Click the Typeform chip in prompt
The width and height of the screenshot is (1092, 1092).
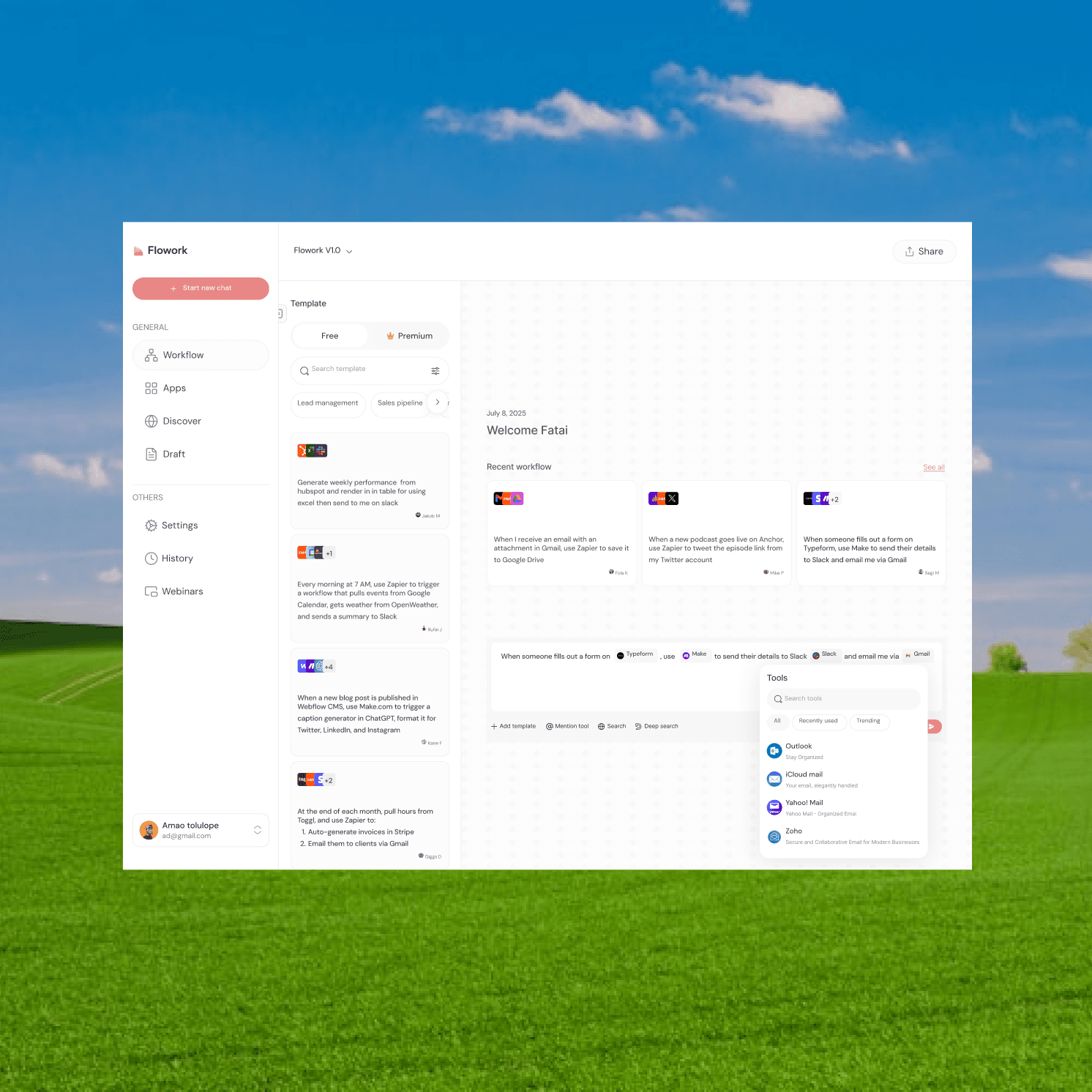coord(635,655)
